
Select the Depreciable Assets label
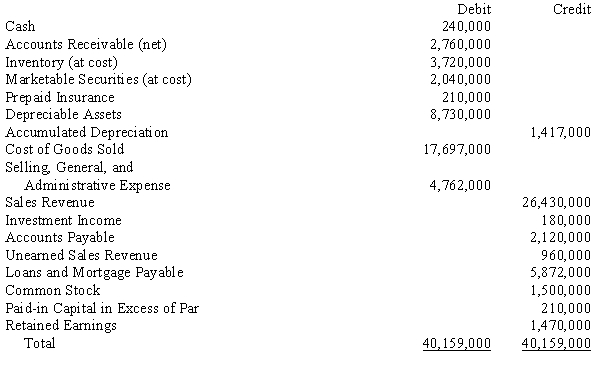(64, 114)
